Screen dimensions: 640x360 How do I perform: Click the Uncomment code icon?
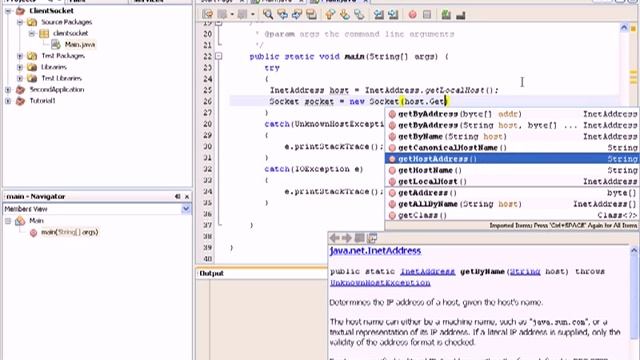pos(461,15)
